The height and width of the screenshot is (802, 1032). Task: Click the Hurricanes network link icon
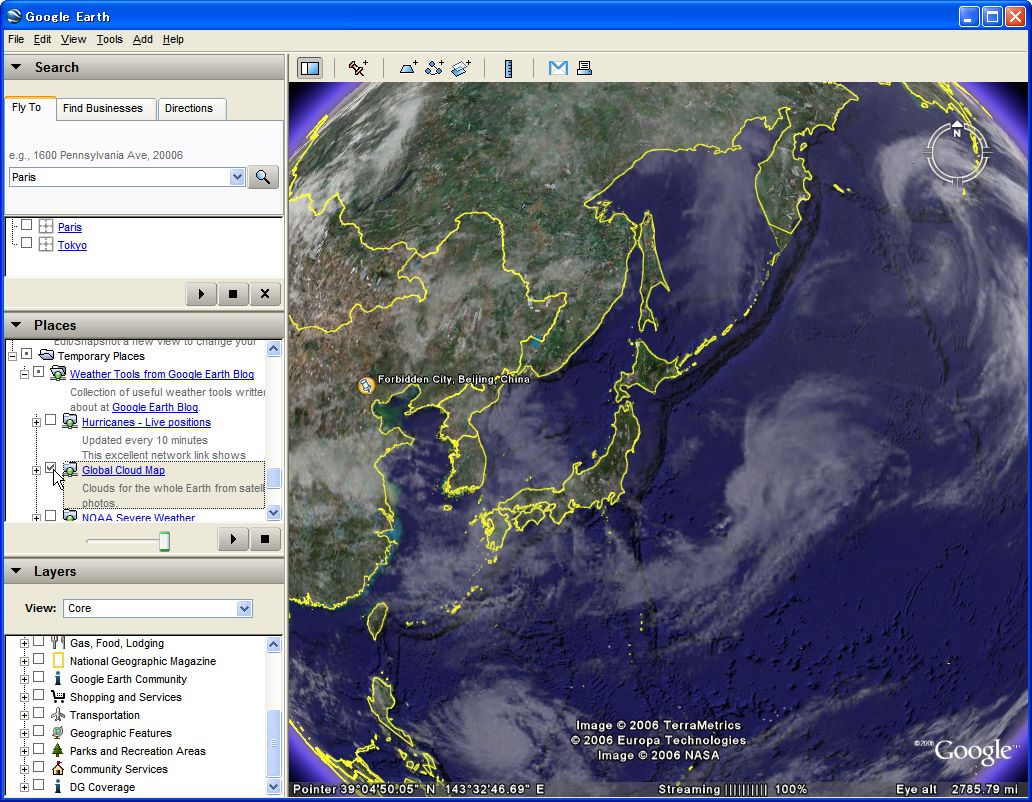70,422
